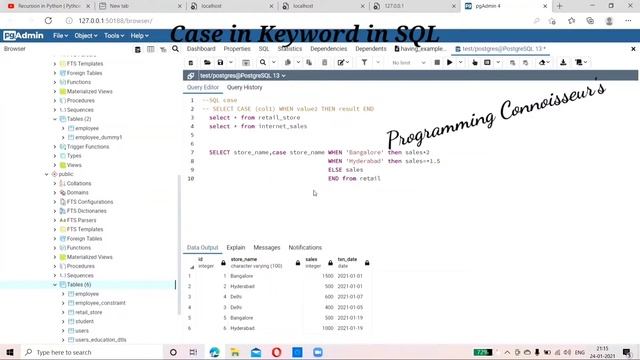Switch to the Messages tab
This screenshot has height=360, width=640.
pos(267,247)
